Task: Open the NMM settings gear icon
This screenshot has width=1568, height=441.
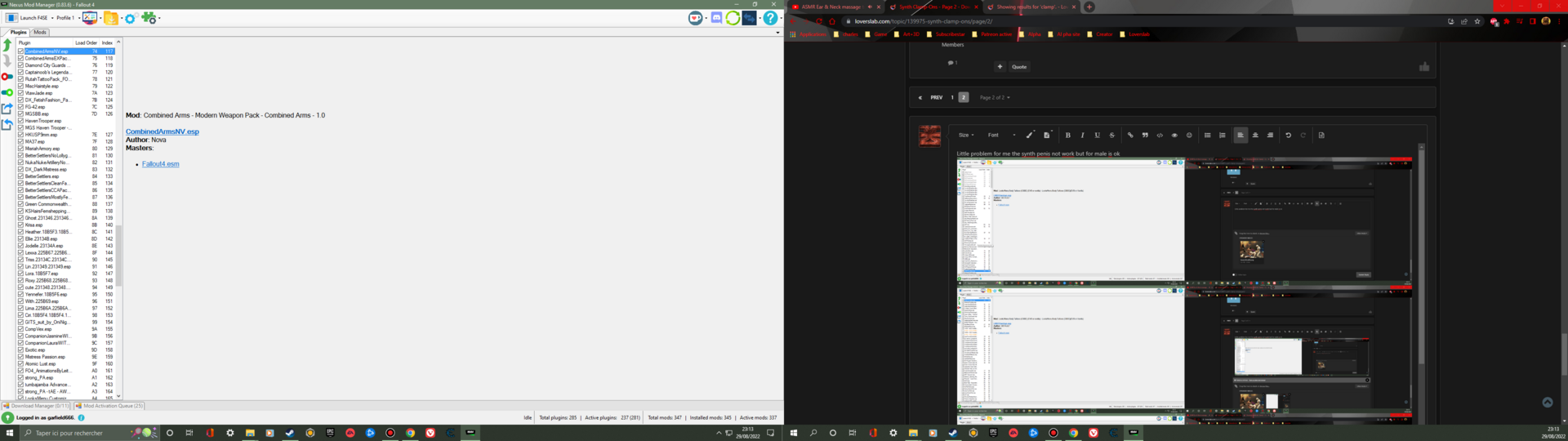Action: click(130, 18)
